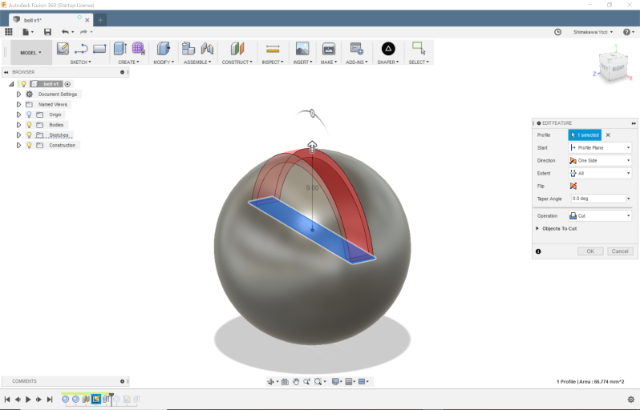Screen dimensions: 640x410
Task: Click the Insert image icon
Action: [302, 49]
